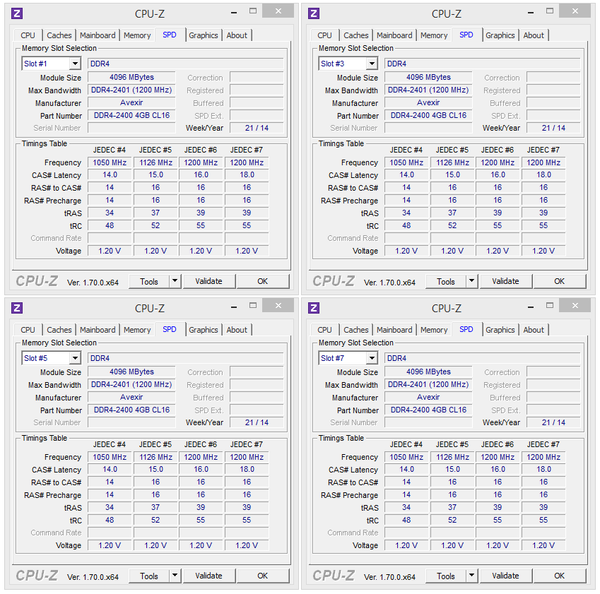Open Mainboard tab in Slot #7 window
Screen dimensions: 600x594
click(x=395, y=330)
